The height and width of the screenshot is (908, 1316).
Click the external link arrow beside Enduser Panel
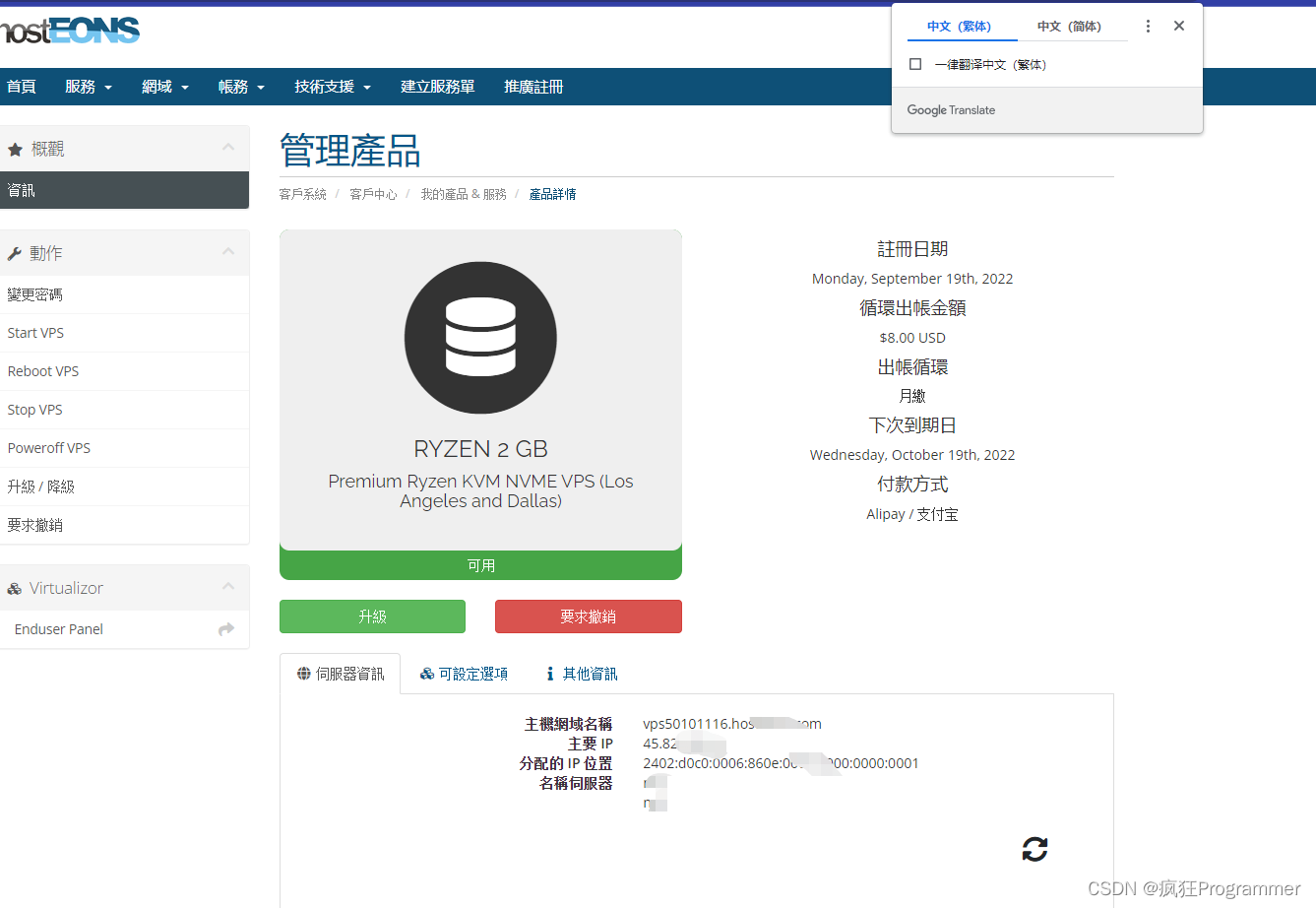pos(226,627)
